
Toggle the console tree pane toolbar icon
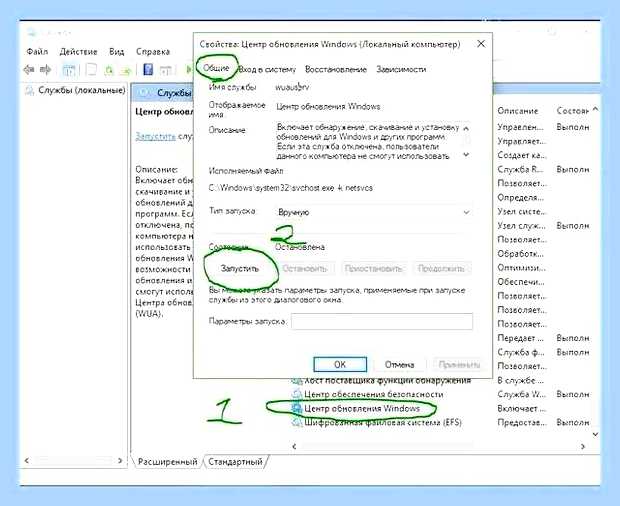pyautogui.click(x=68, y=70)
